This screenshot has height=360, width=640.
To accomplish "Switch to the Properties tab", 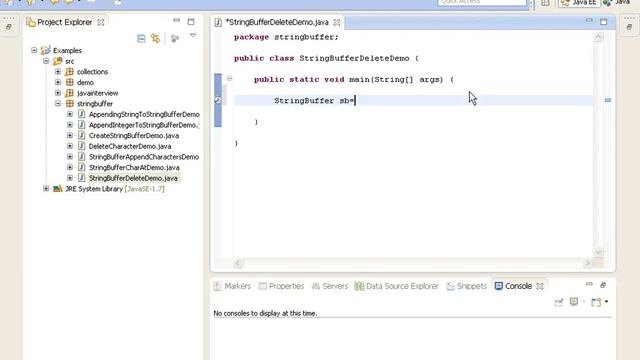I will tap(282, 286).
